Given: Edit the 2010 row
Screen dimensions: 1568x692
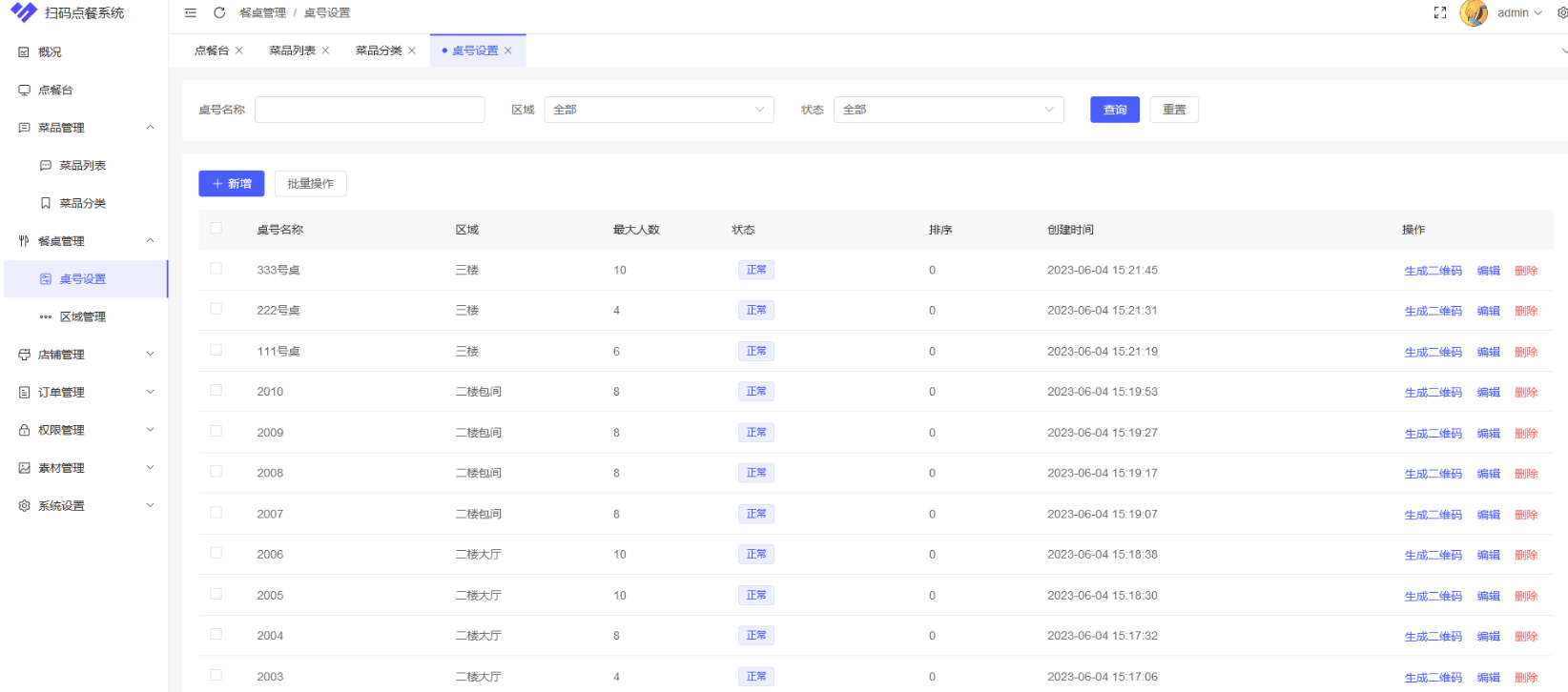Looking at the screenshot, I should (1489, 392).
